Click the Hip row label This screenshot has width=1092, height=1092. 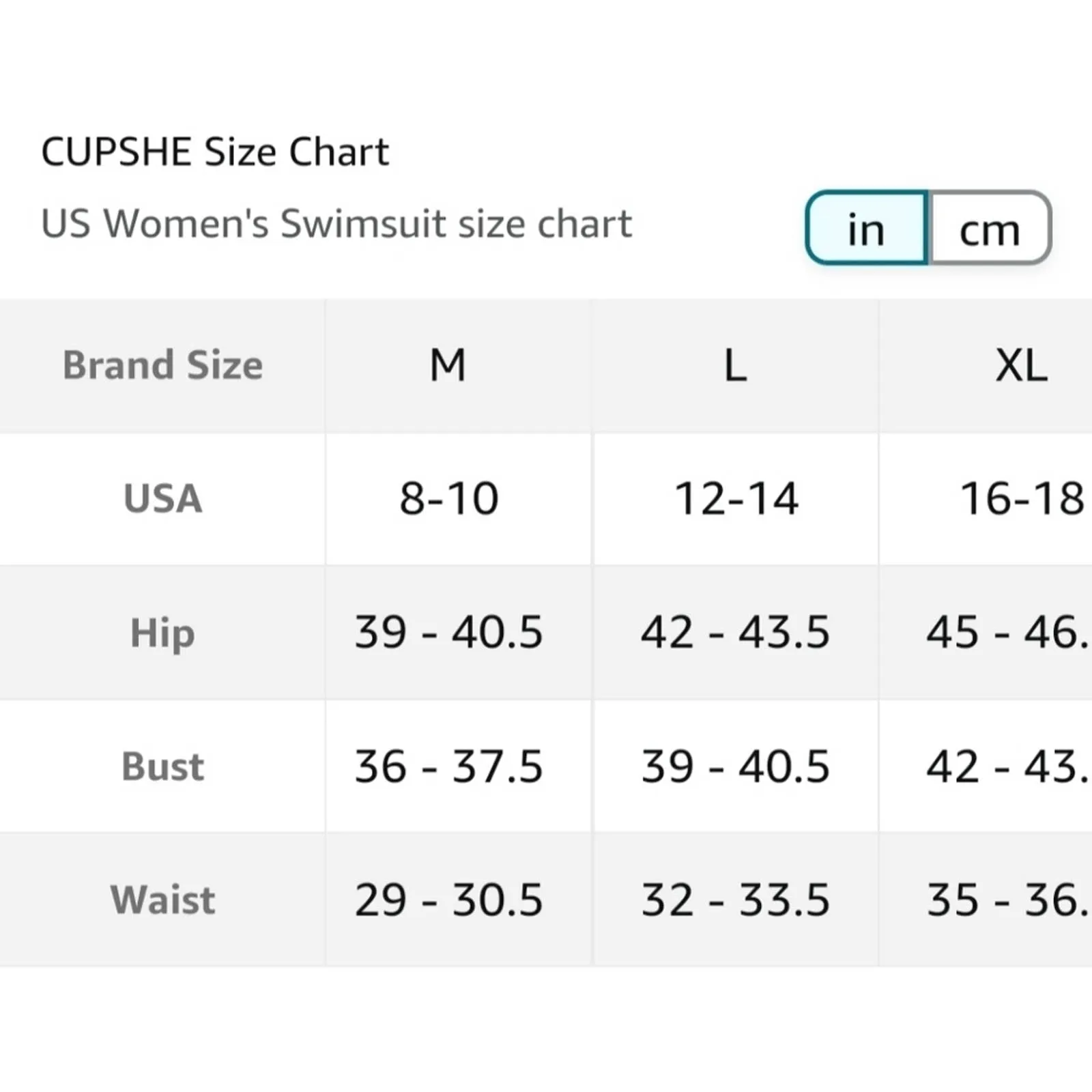[x=162, y=633]
